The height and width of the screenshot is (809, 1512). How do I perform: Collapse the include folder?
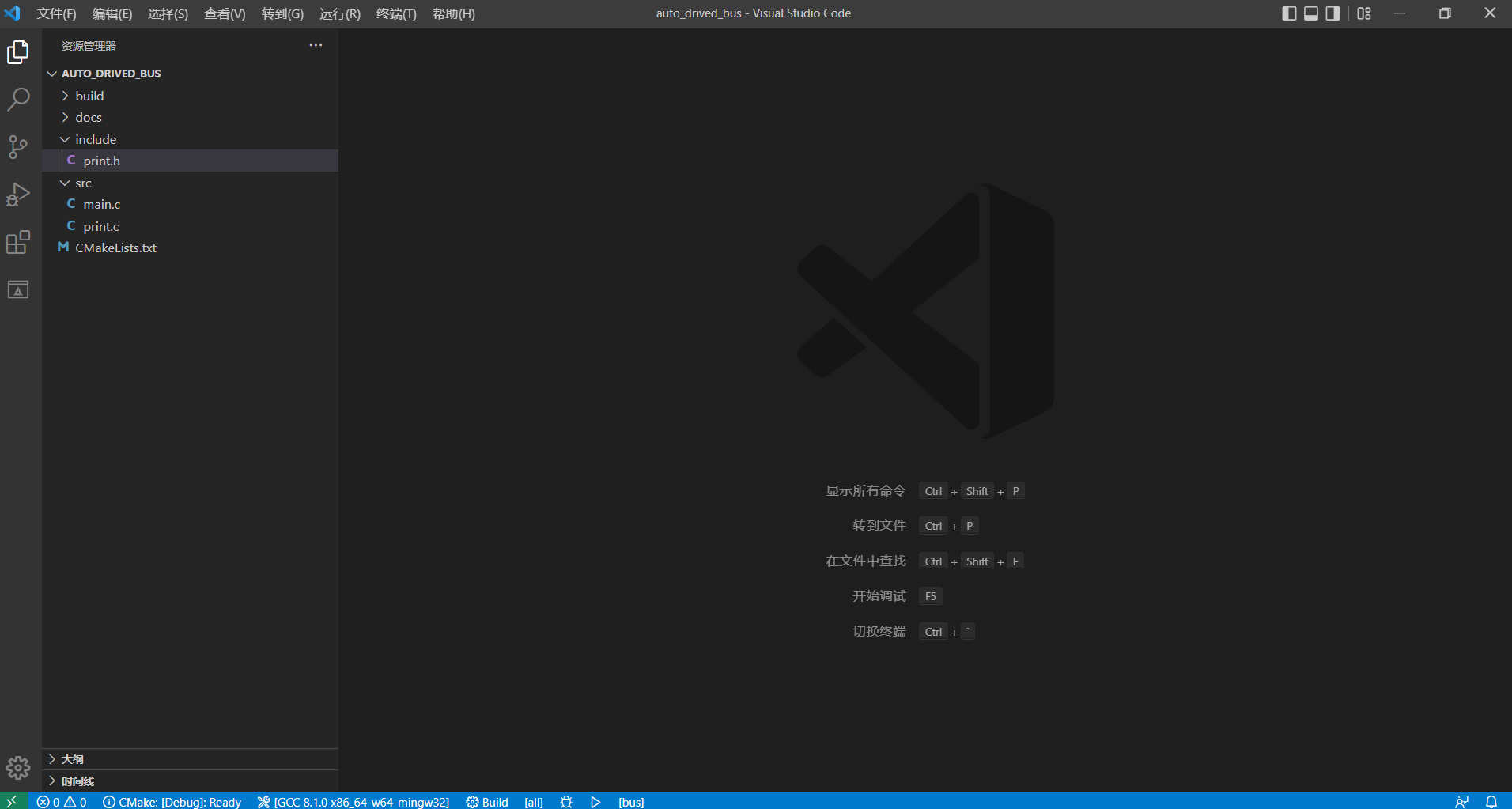tap(96, 139)
